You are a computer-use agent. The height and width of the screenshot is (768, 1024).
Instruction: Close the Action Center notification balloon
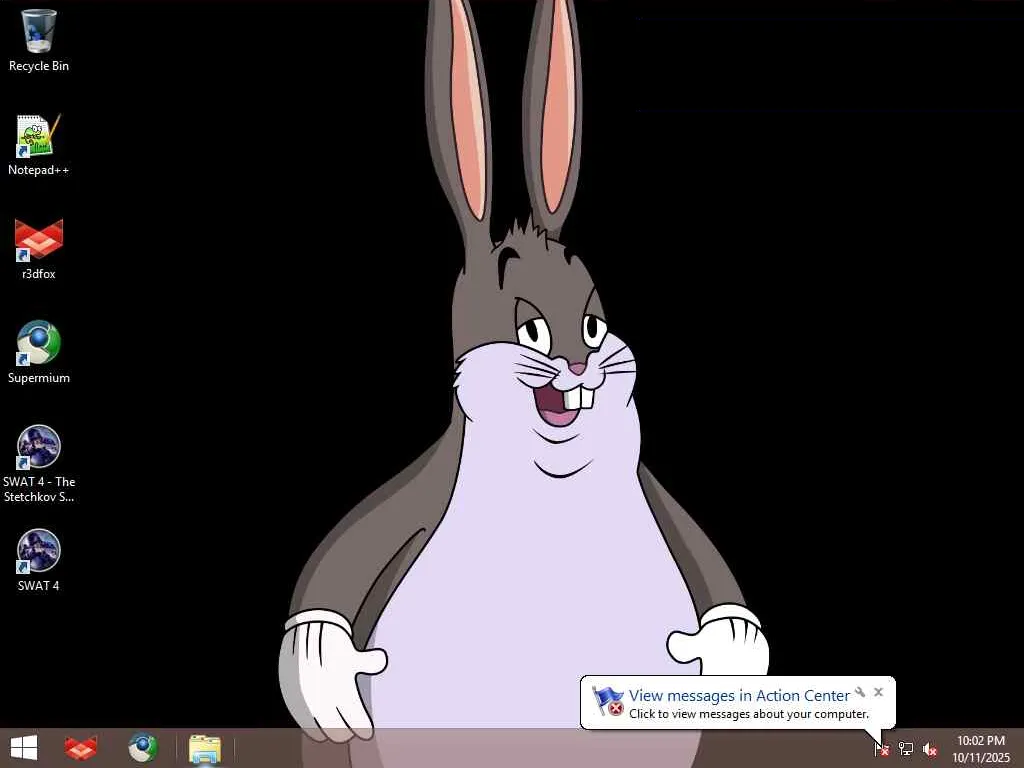pos(878,692)
